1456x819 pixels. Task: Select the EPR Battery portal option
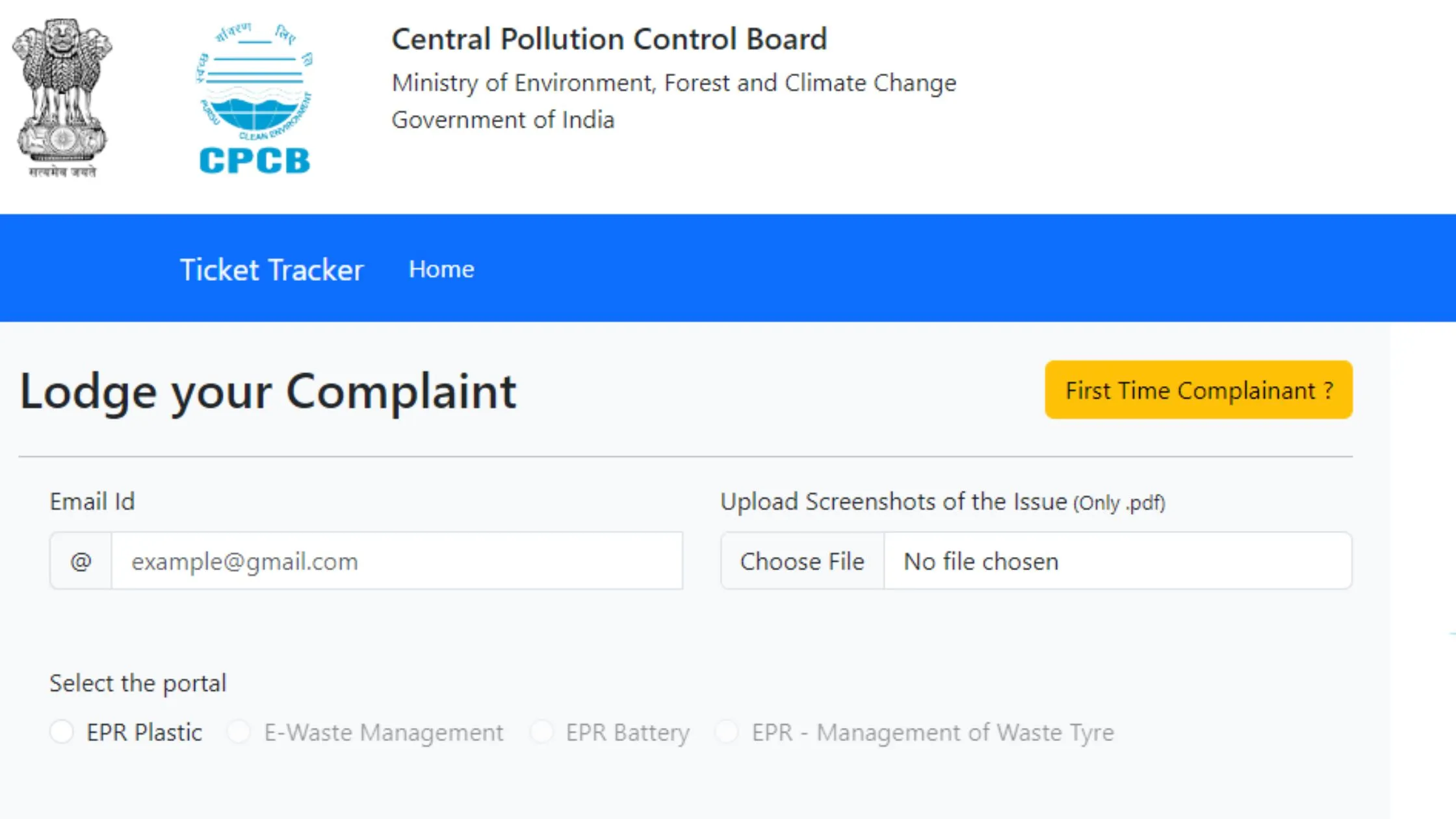coord(541,731)
